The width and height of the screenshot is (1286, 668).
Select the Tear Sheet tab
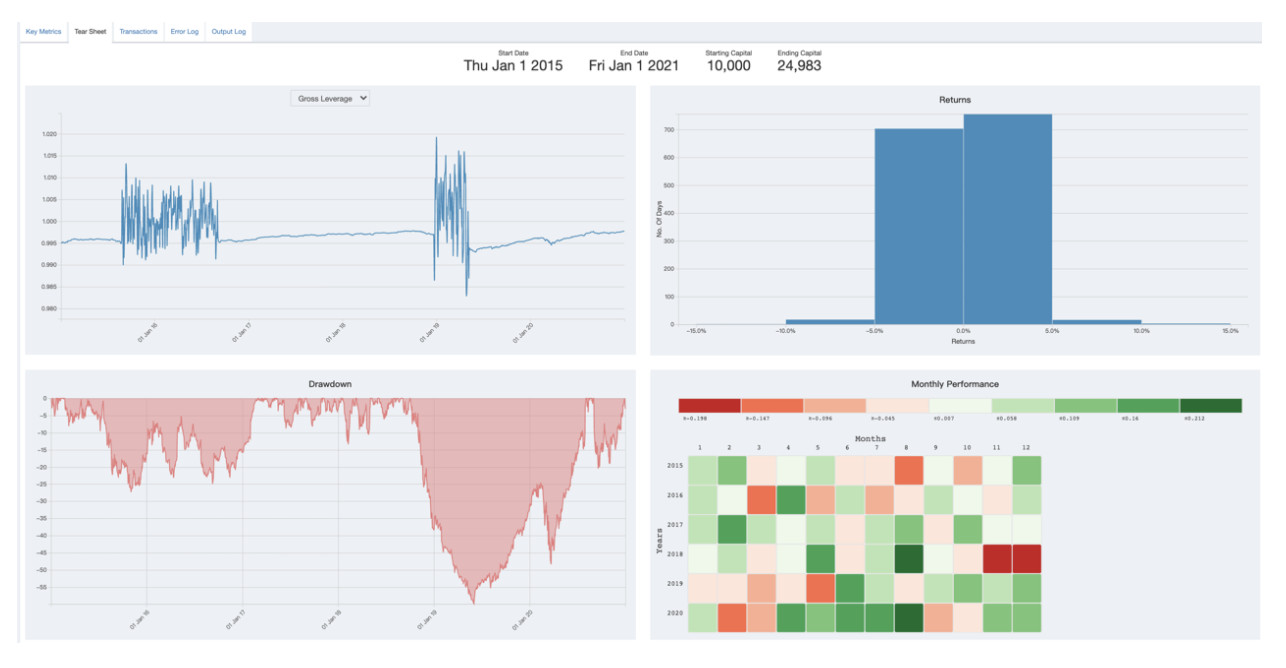[x=90, y=32]
